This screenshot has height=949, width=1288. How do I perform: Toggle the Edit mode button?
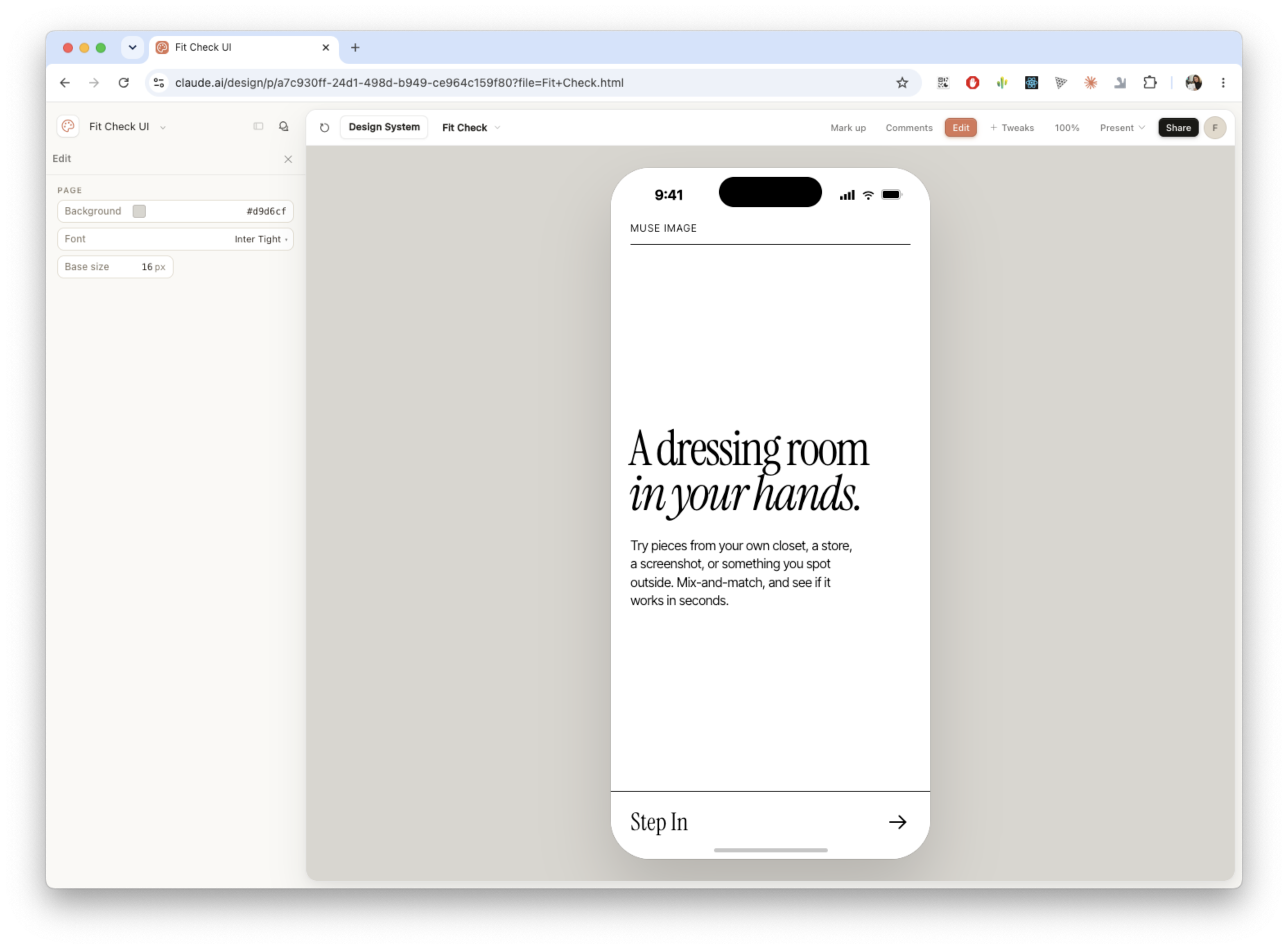(x=960, y=127)
